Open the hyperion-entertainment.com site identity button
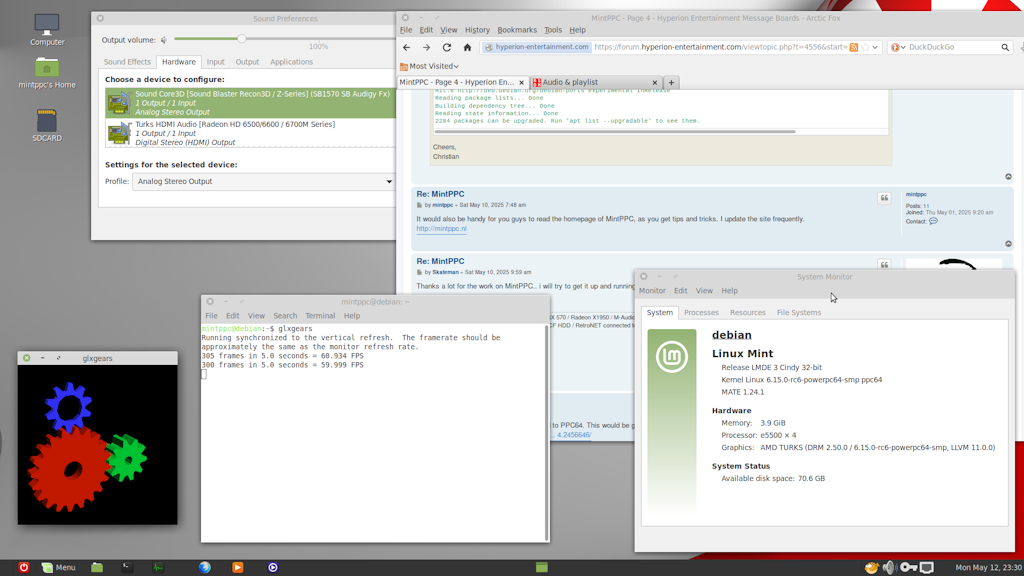The image size is (1024, 576). (x=537, y=47)
